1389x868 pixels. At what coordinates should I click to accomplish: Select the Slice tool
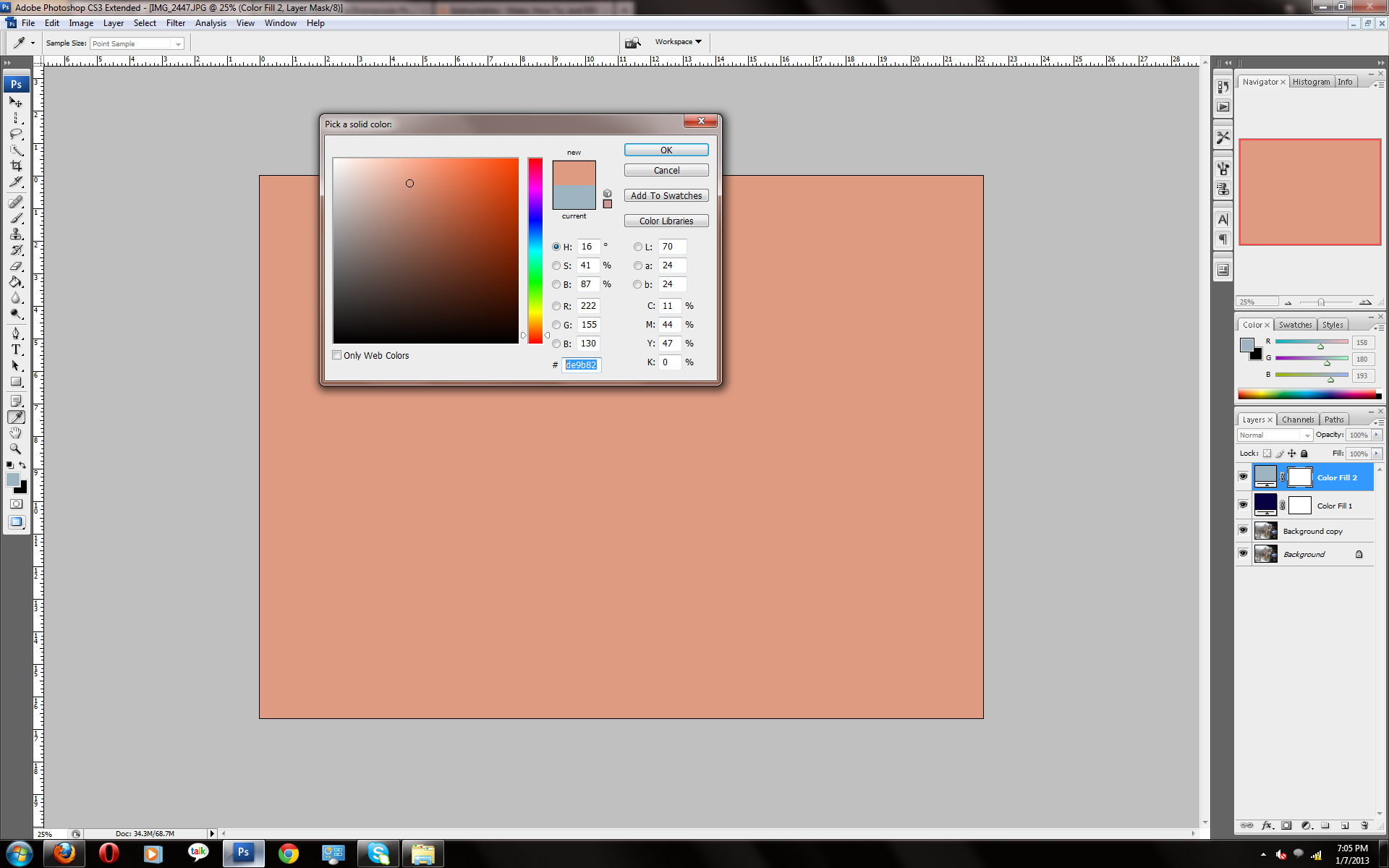coord(16,182)
